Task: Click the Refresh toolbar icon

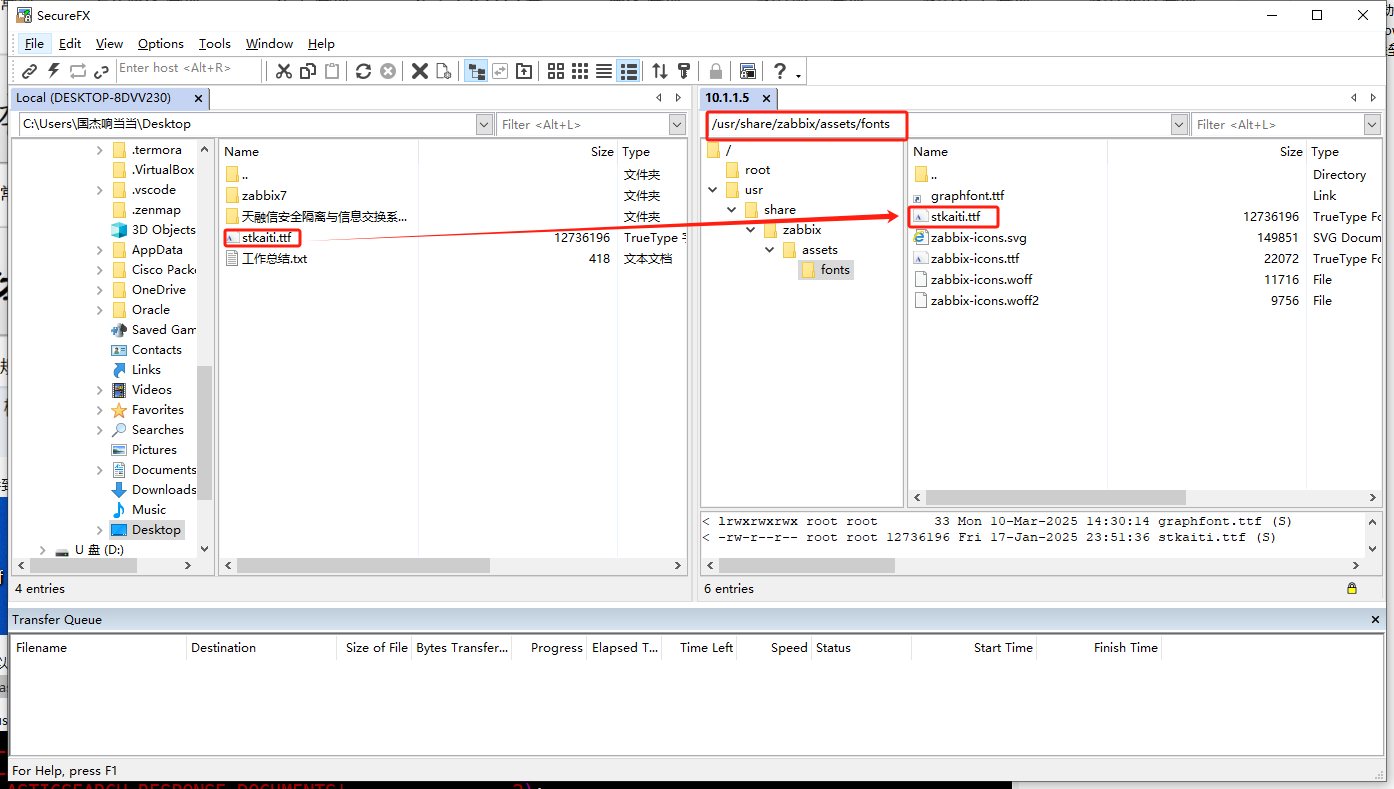Action: click(x=364, y=71)
